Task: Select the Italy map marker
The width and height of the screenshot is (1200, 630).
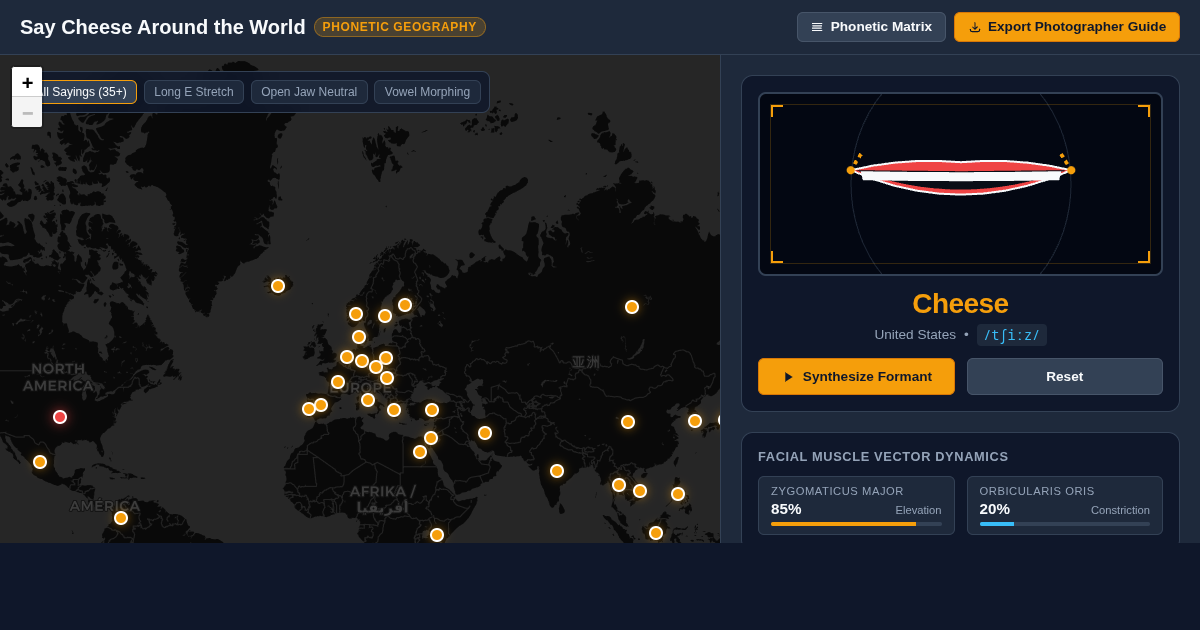Action: [x=368, y=400]
